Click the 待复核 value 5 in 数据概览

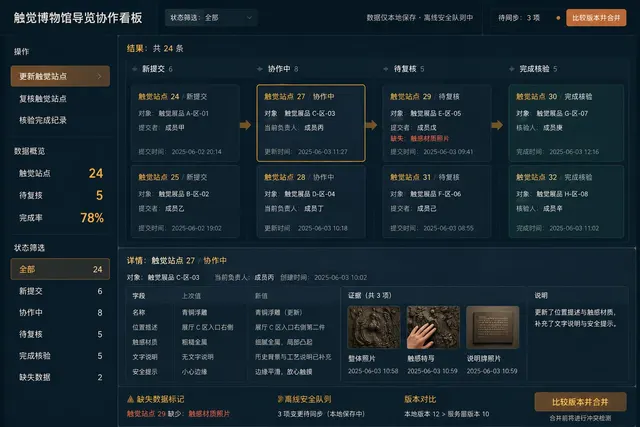[100, 196]
